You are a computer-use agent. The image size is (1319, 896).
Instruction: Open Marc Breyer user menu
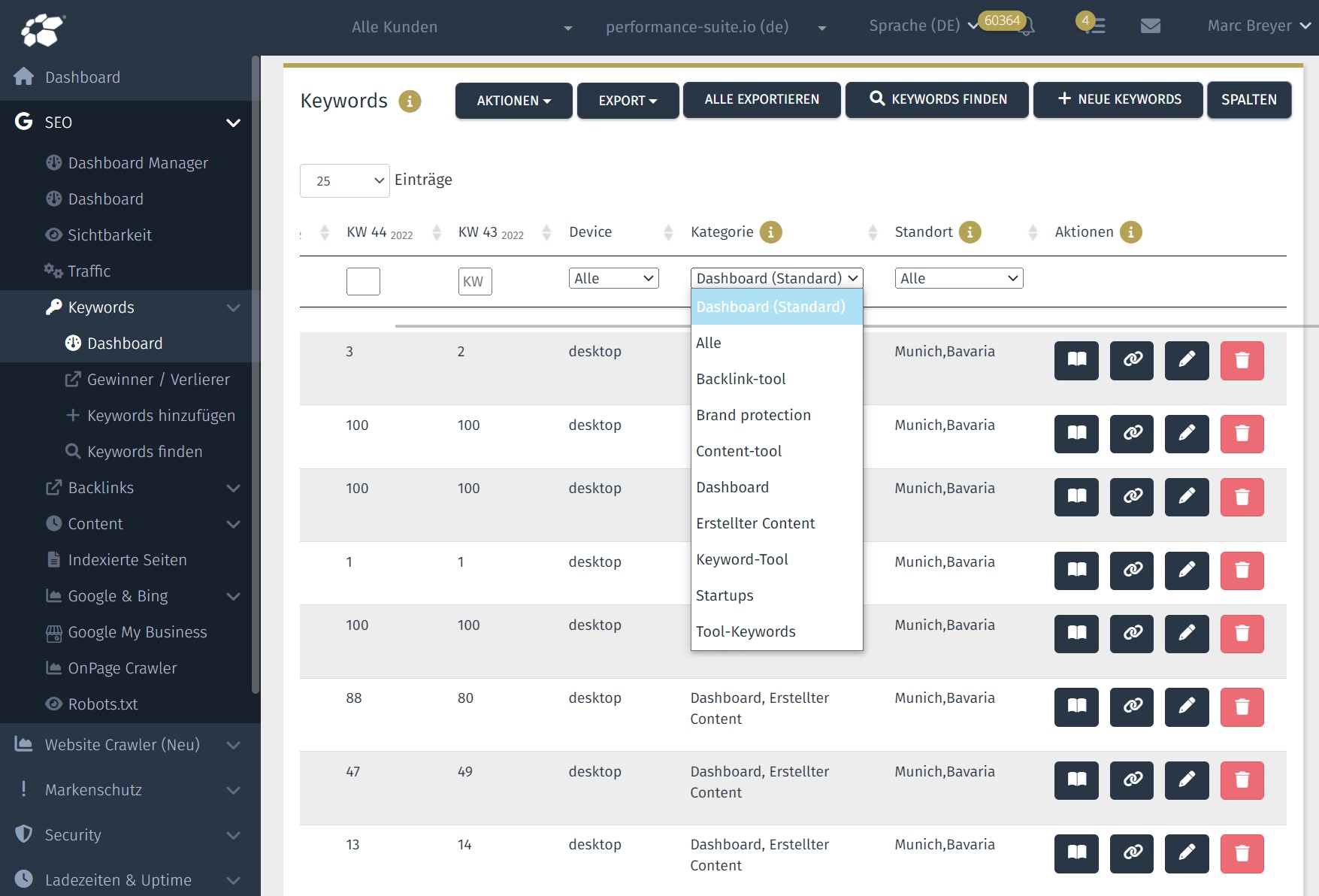tap(1259, 26)
